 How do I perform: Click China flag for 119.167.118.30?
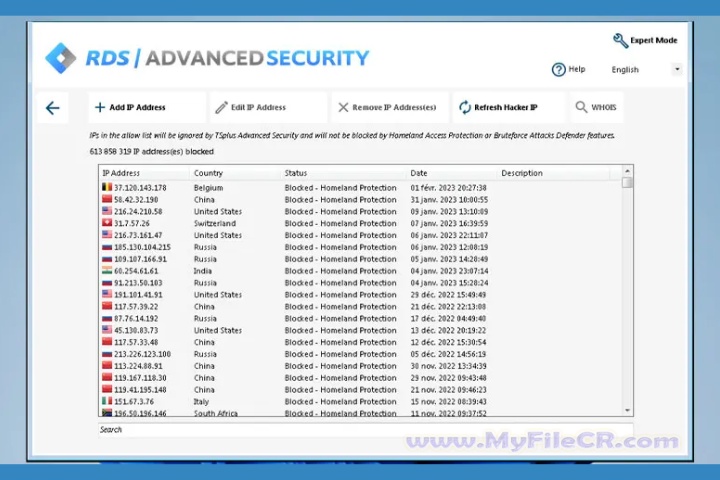(x=107, y=378)
